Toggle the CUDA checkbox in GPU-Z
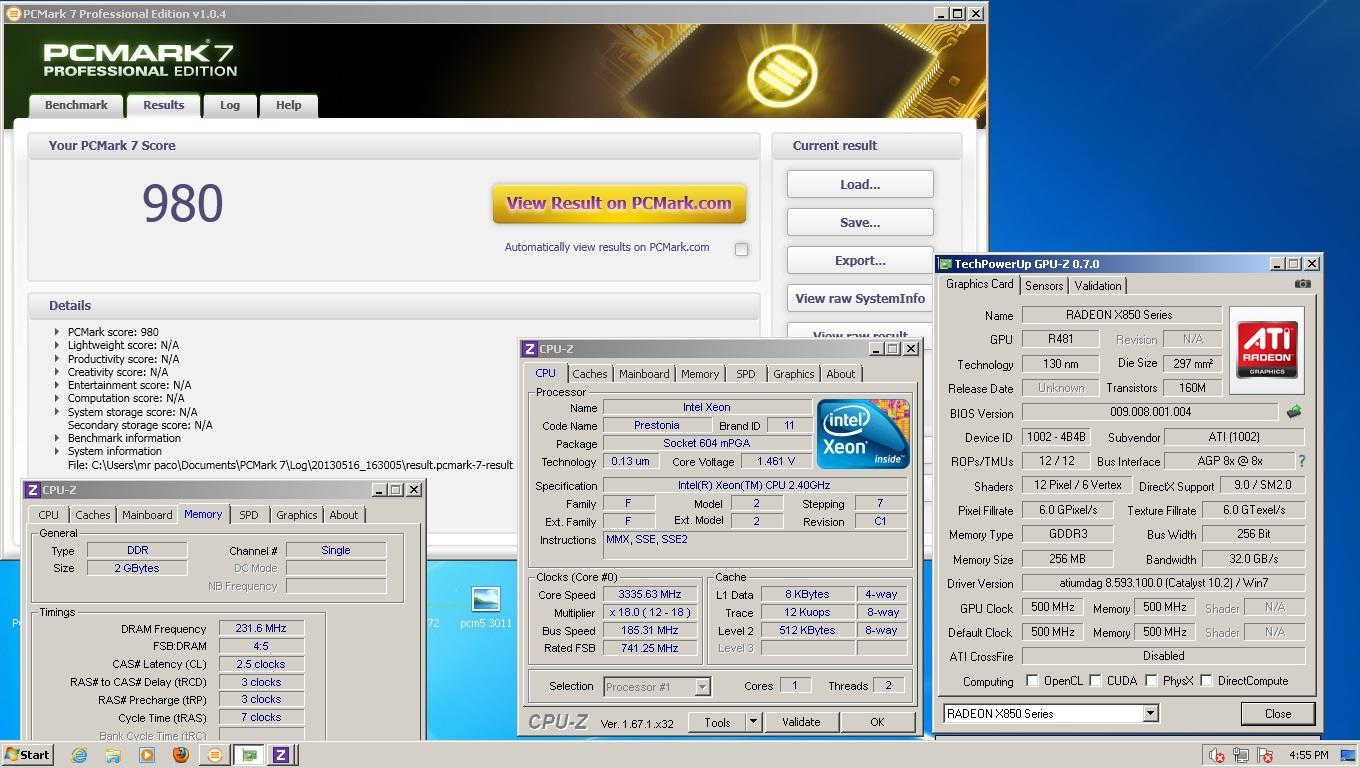The height and width of the screenshot is (768, 1360). tap(1095, 681)
